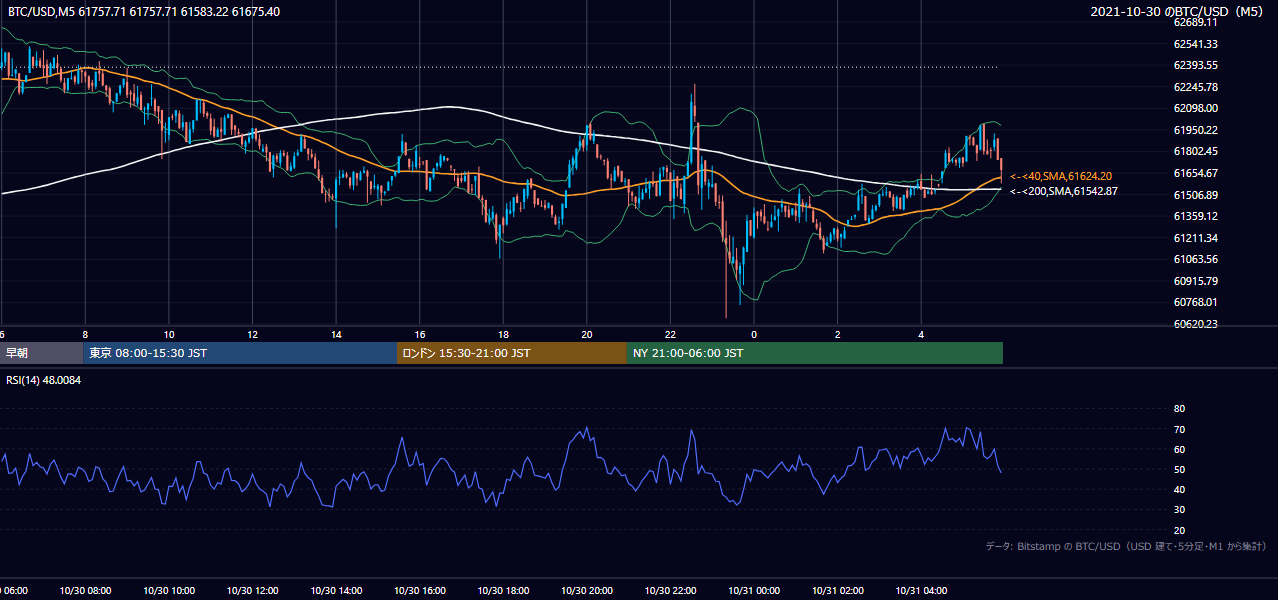Click bottom date label 10/31 02:00
Image resolution: width=1278 pixels, height=600 pixels.
838,591
